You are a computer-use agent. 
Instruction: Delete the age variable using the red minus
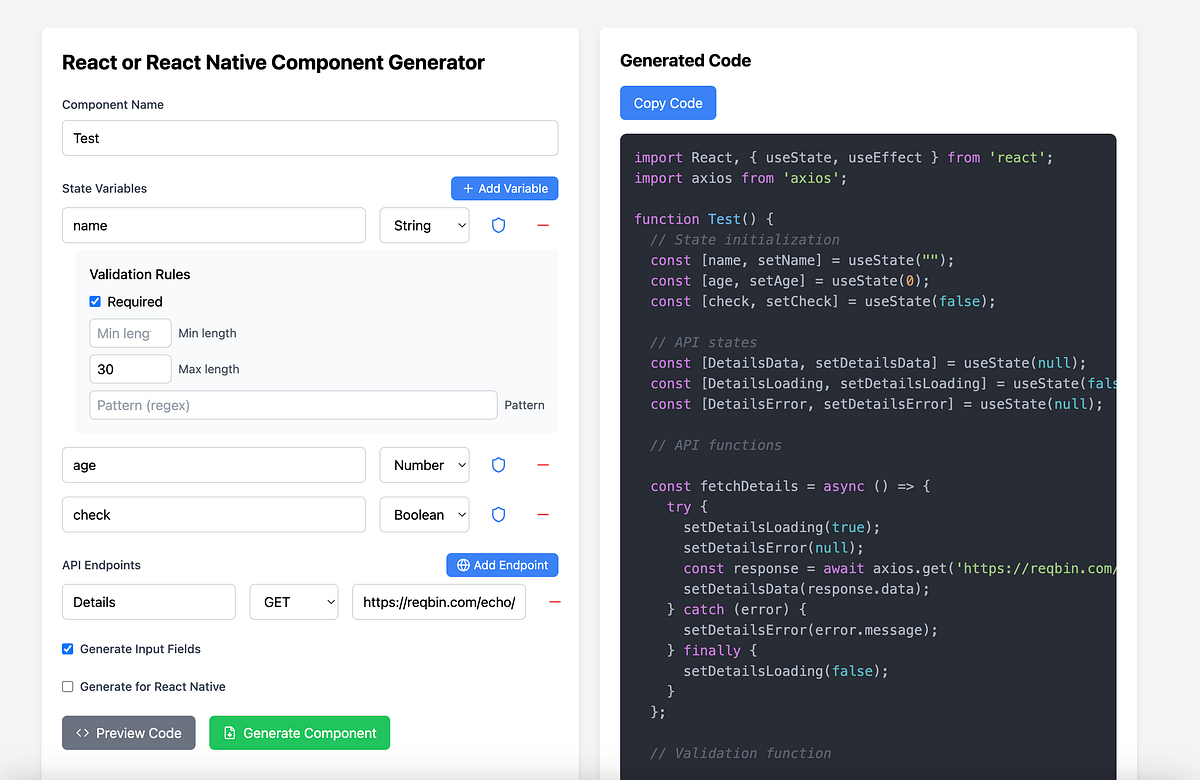(543, 464)
